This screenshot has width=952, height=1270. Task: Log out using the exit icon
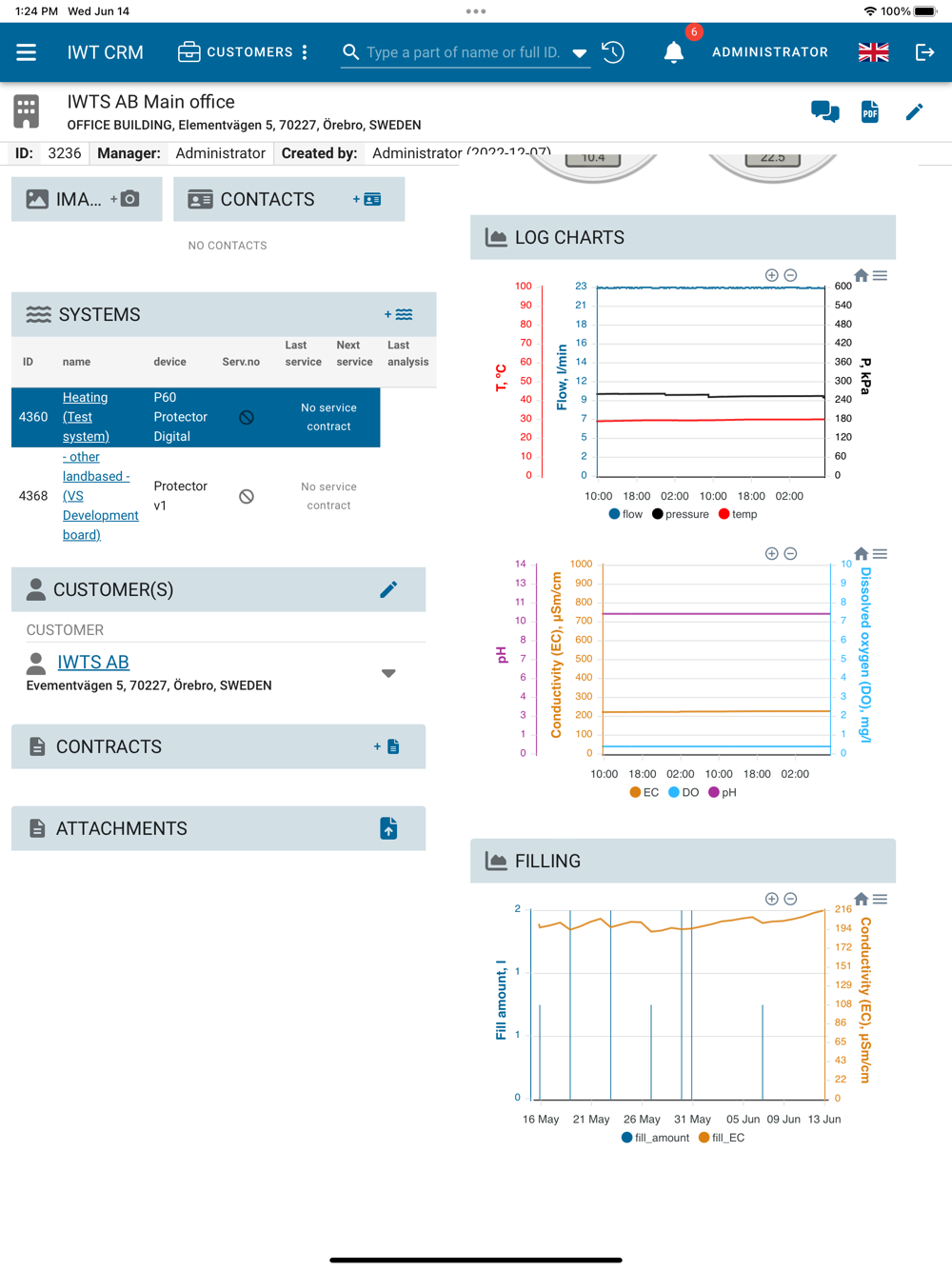(924, 52)
